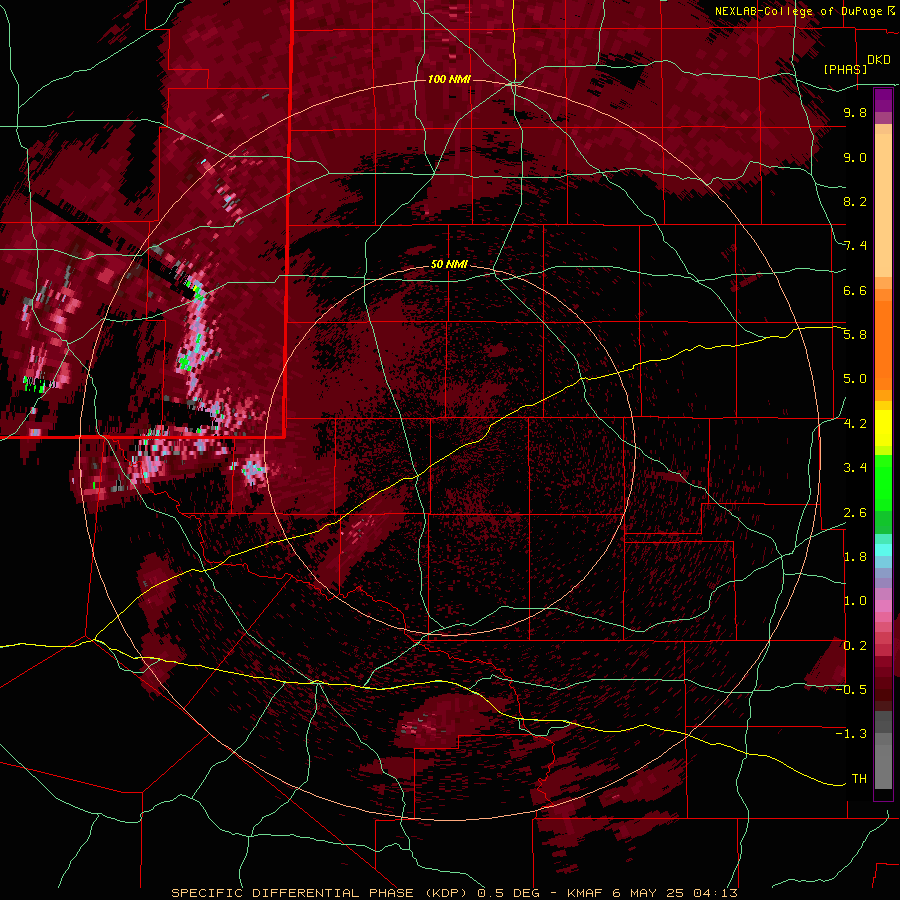Click the 3.4 legend value
The height and width of the screenshot is (900, 900).
coord(855,468)
